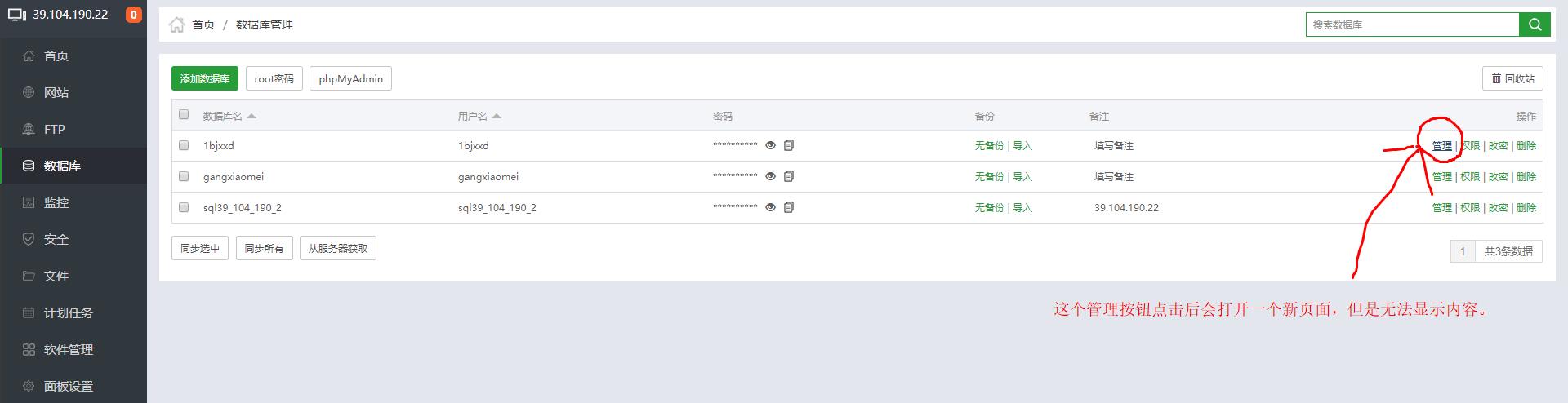
Task: Click the orange notification badge
Action: coord(133,15)
